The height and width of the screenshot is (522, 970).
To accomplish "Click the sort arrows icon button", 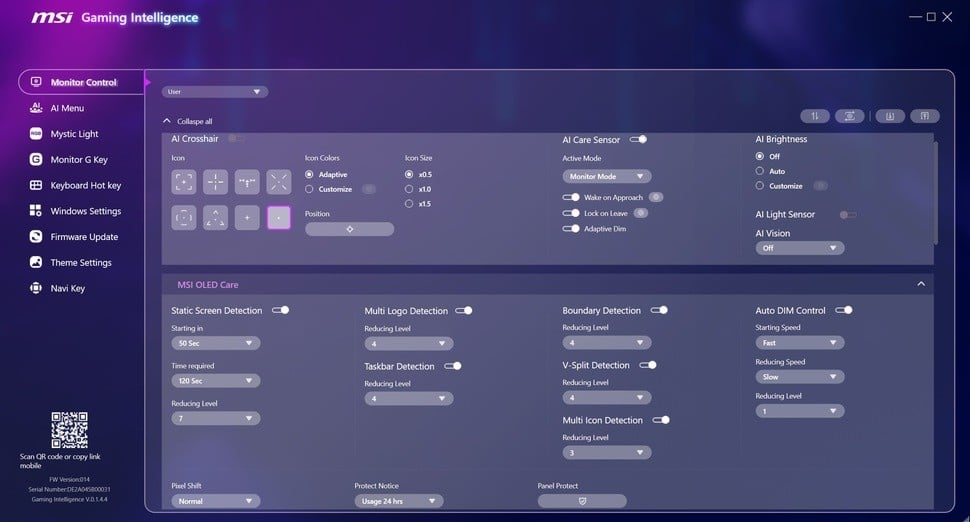I will [x=815, y=116].
